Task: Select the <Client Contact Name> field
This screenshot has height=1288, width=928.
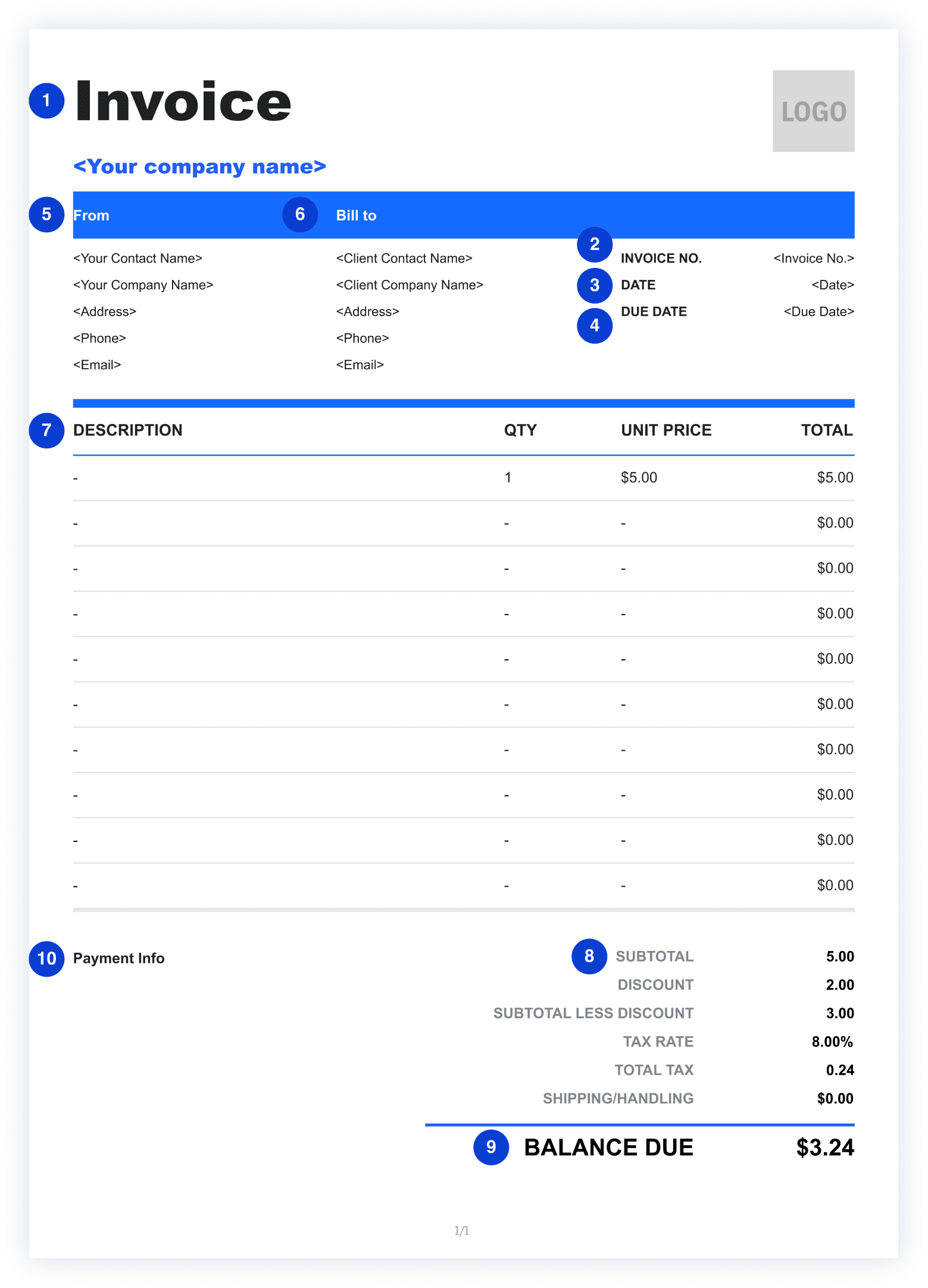Action: (404, 258)
